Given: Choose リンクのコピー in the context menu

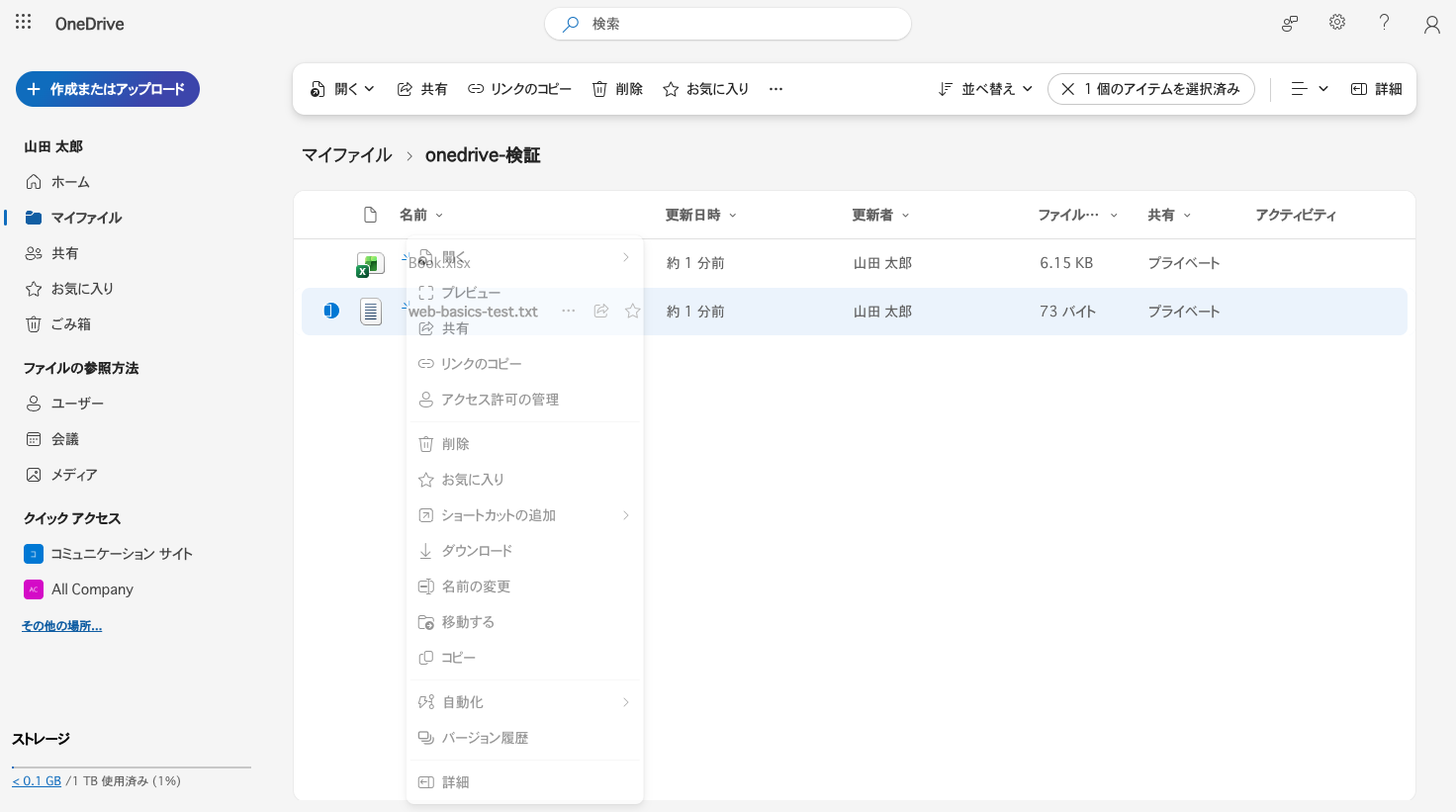Looking at the screenshot, I should tap(525, 364).
